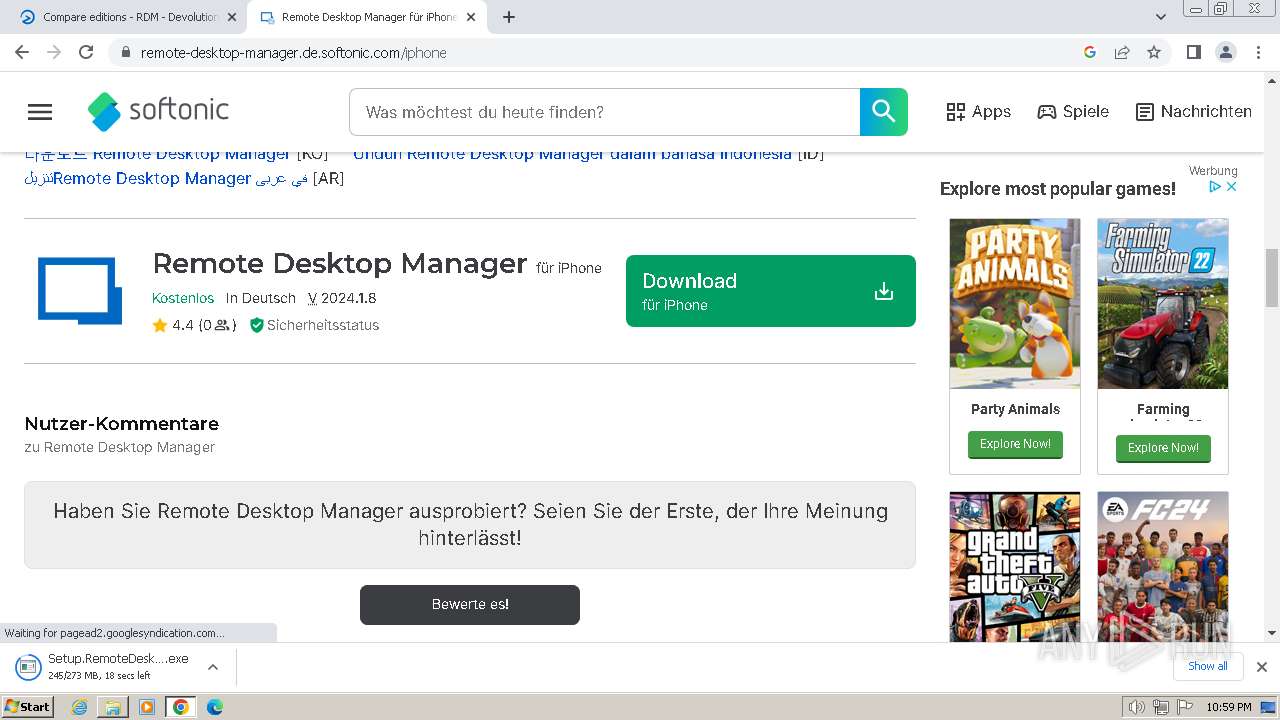Reload the current page

pyautogui.click(x=86, y=52)
